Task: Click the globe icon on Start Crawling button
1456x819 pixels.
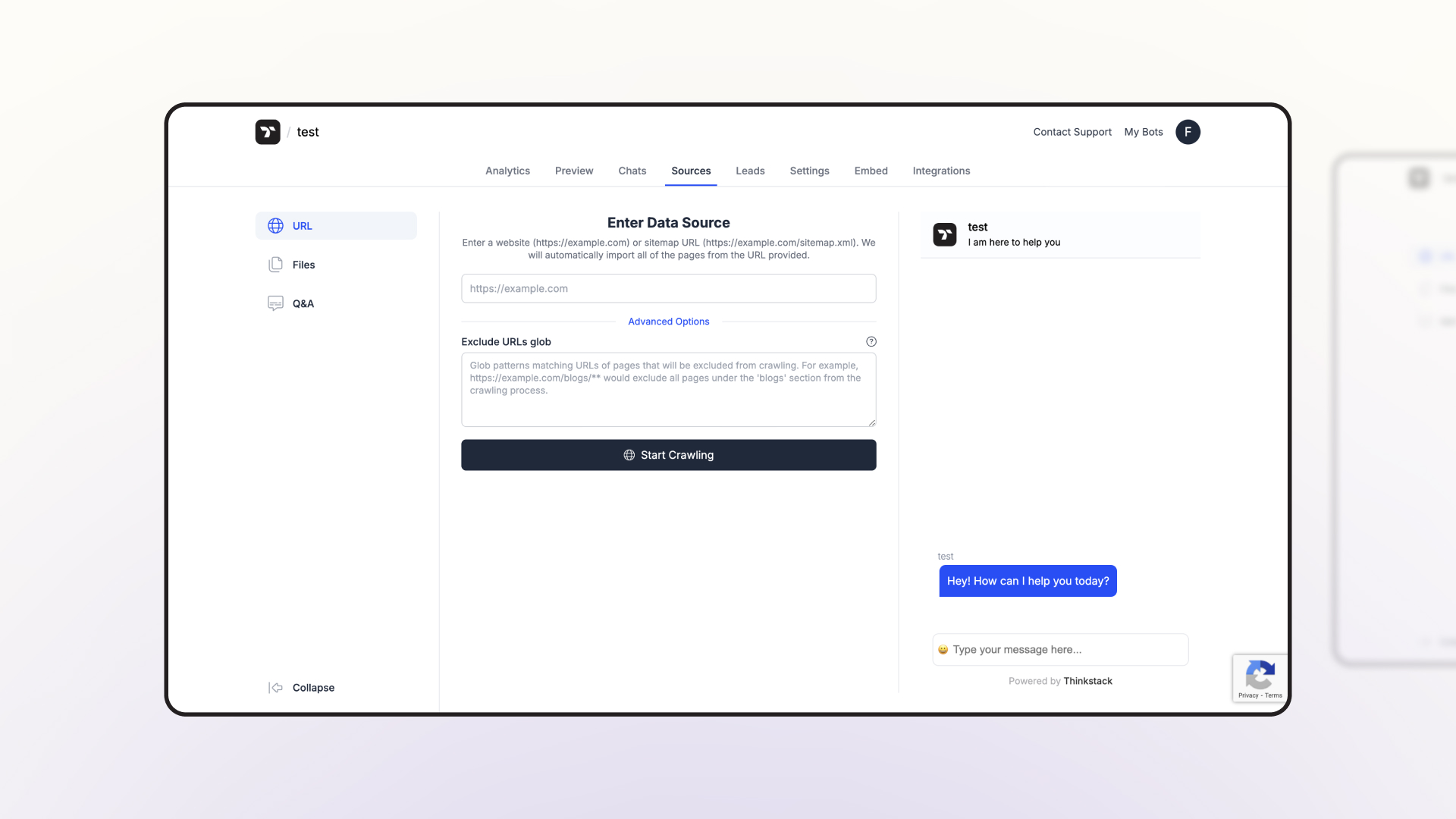Action: tap(629, 455)
